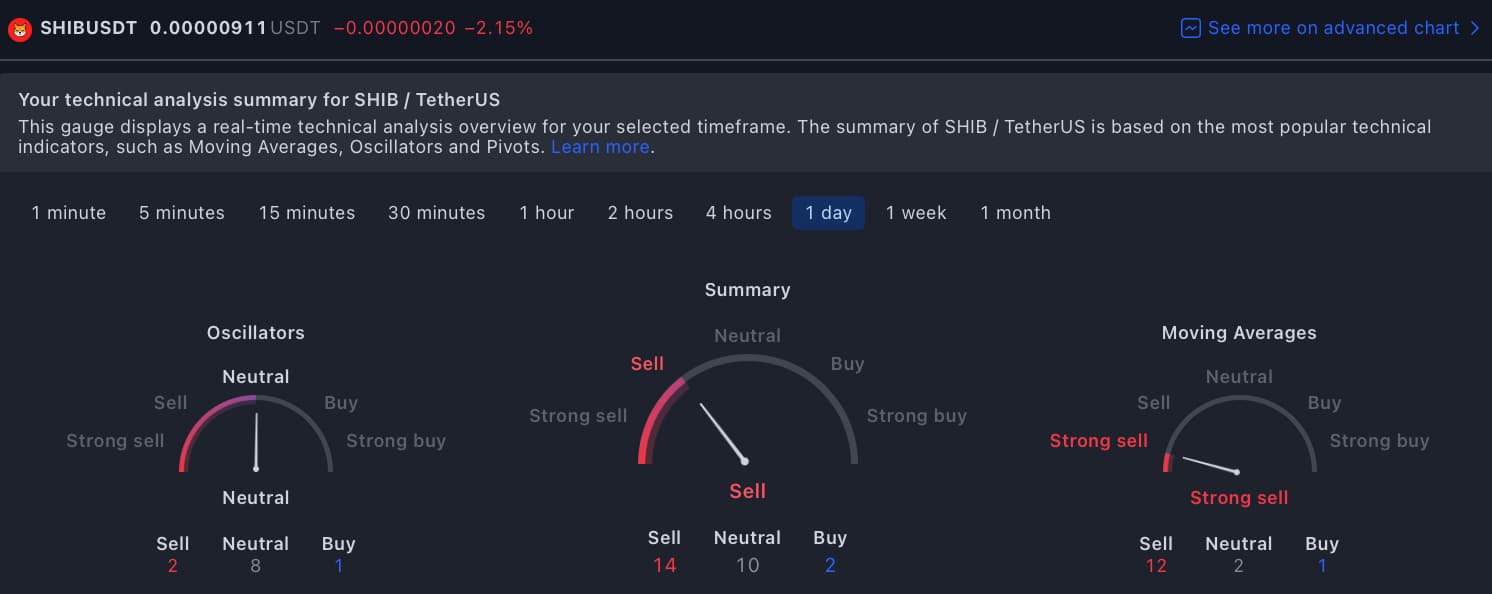Switch to 5 minutes timeframe
The height and width of the screenshot is (594, 1492).
(x=182, y=213)
